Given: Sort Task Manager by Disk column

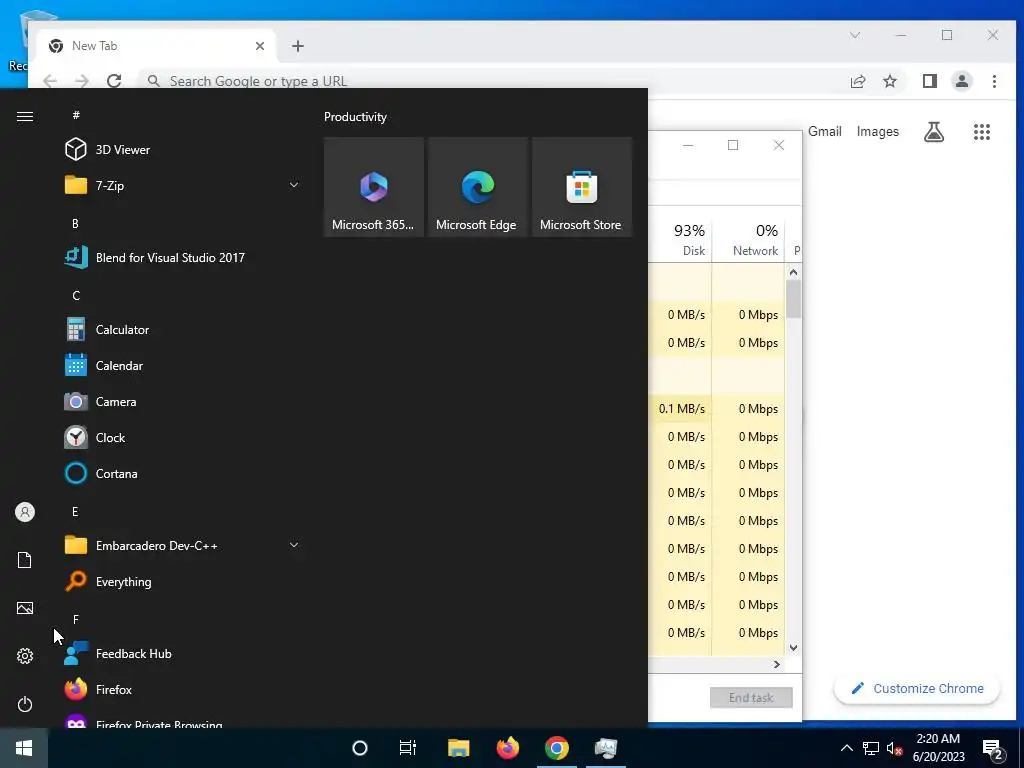Looking at the screenshot, I should click(x=680, y=239).
